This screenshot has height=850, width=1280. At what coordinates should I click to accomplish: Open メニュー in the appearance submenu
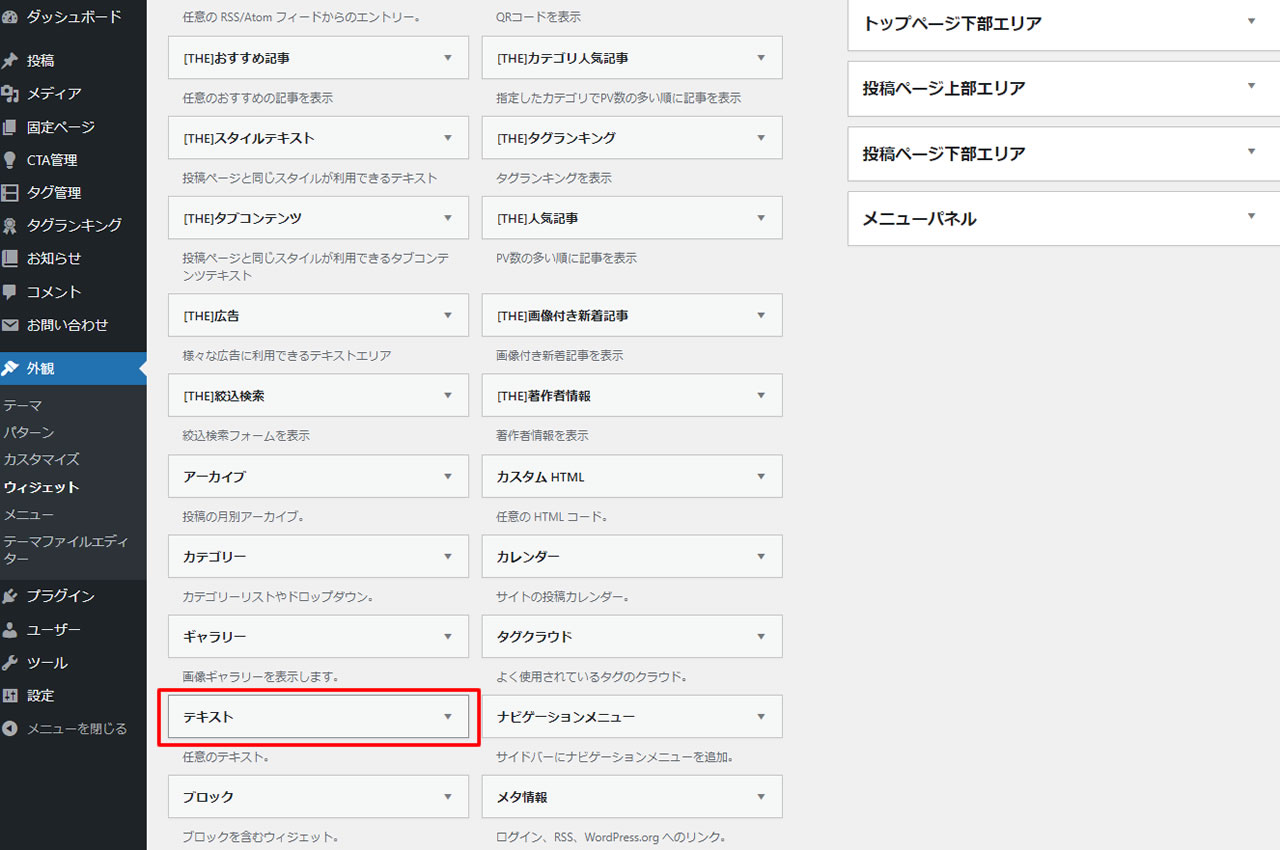(29, 515)
